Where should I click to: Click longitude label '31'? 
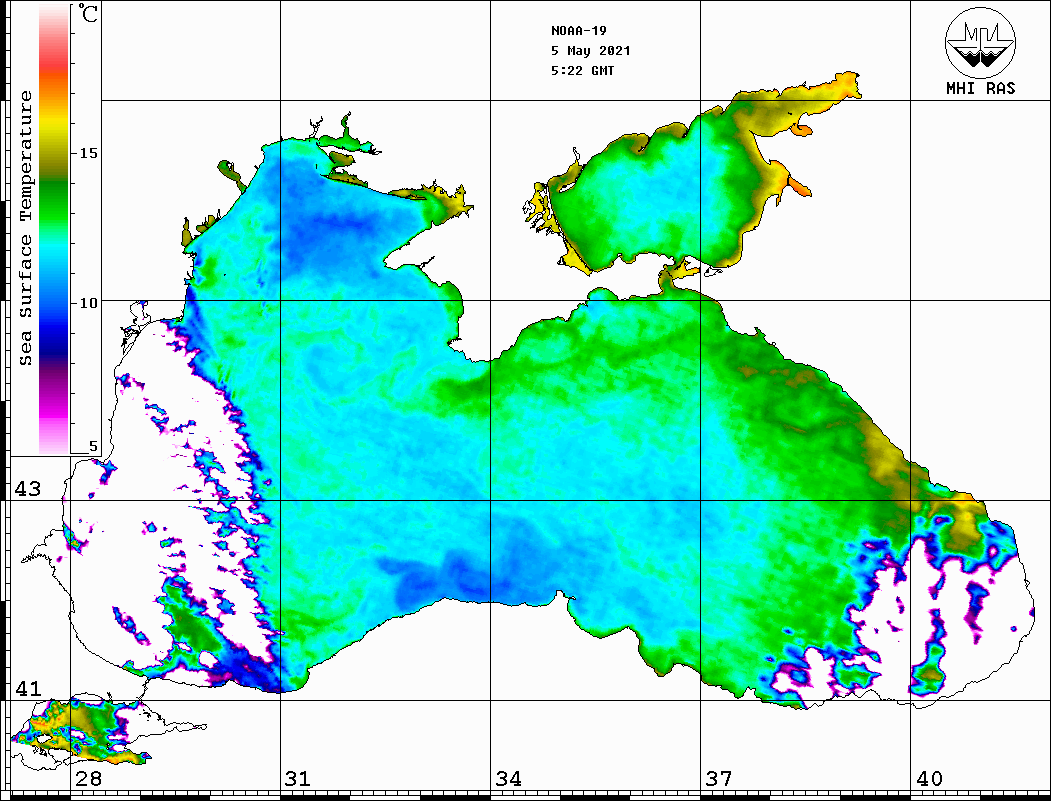[298, 779]
